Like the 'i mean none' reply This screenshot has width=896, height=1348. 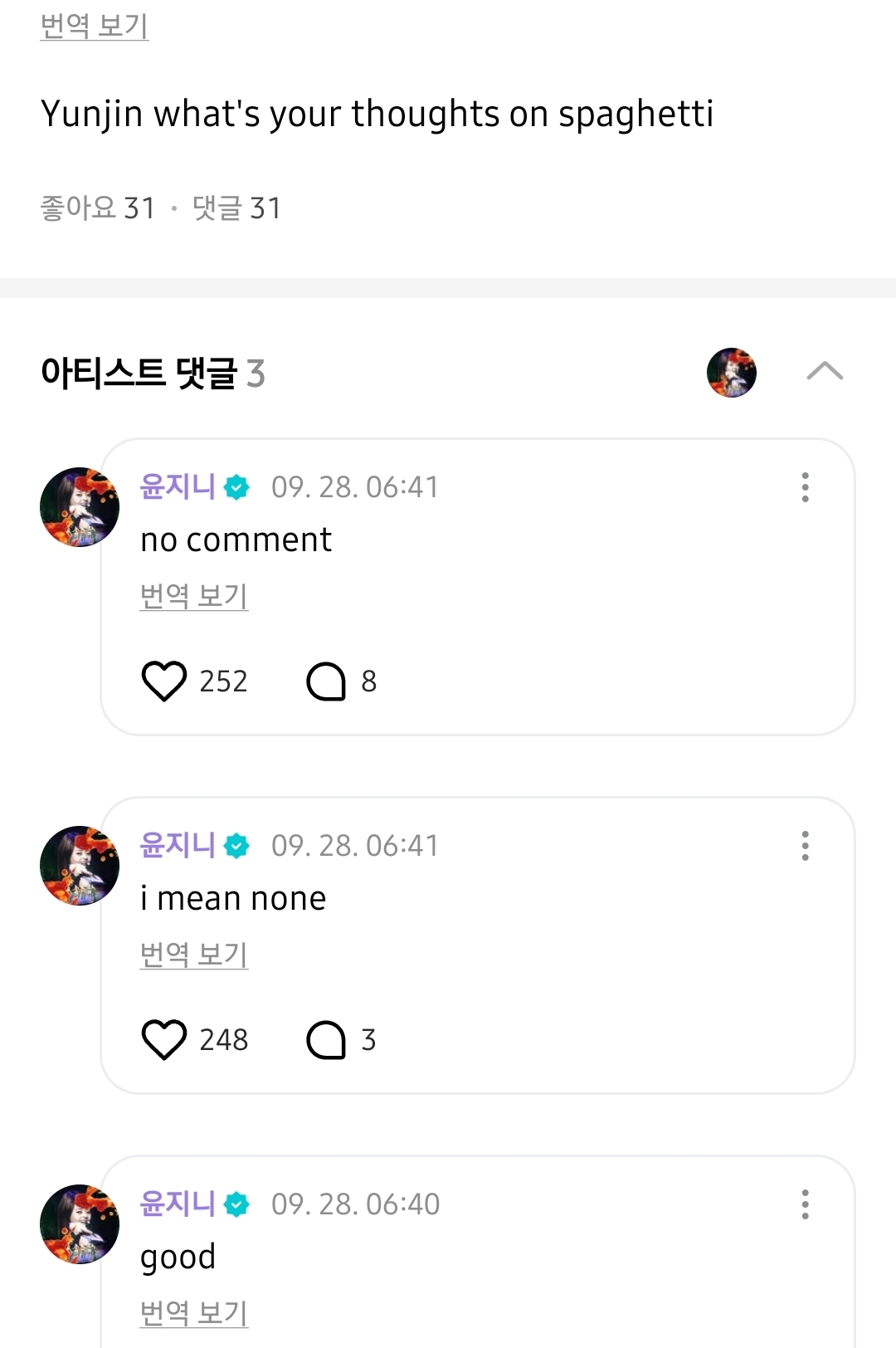(x=164, y=1039)
